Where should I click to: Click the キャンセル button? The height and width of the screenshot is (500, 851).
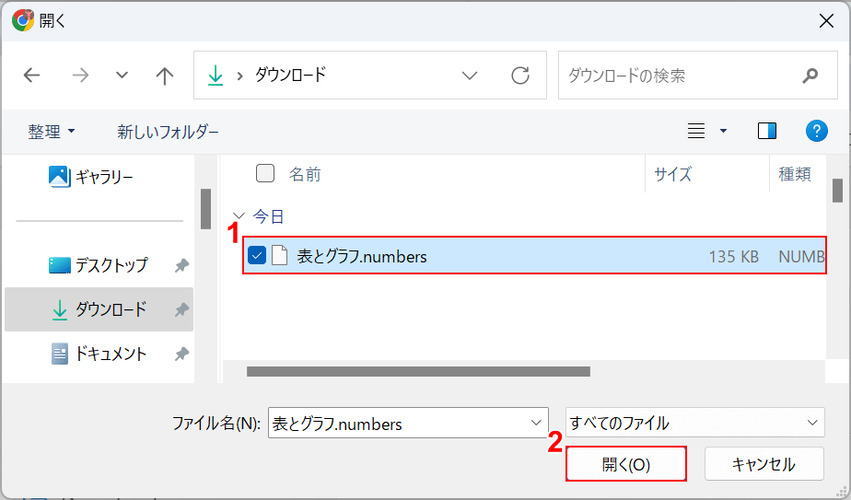(x=764, y=464)
